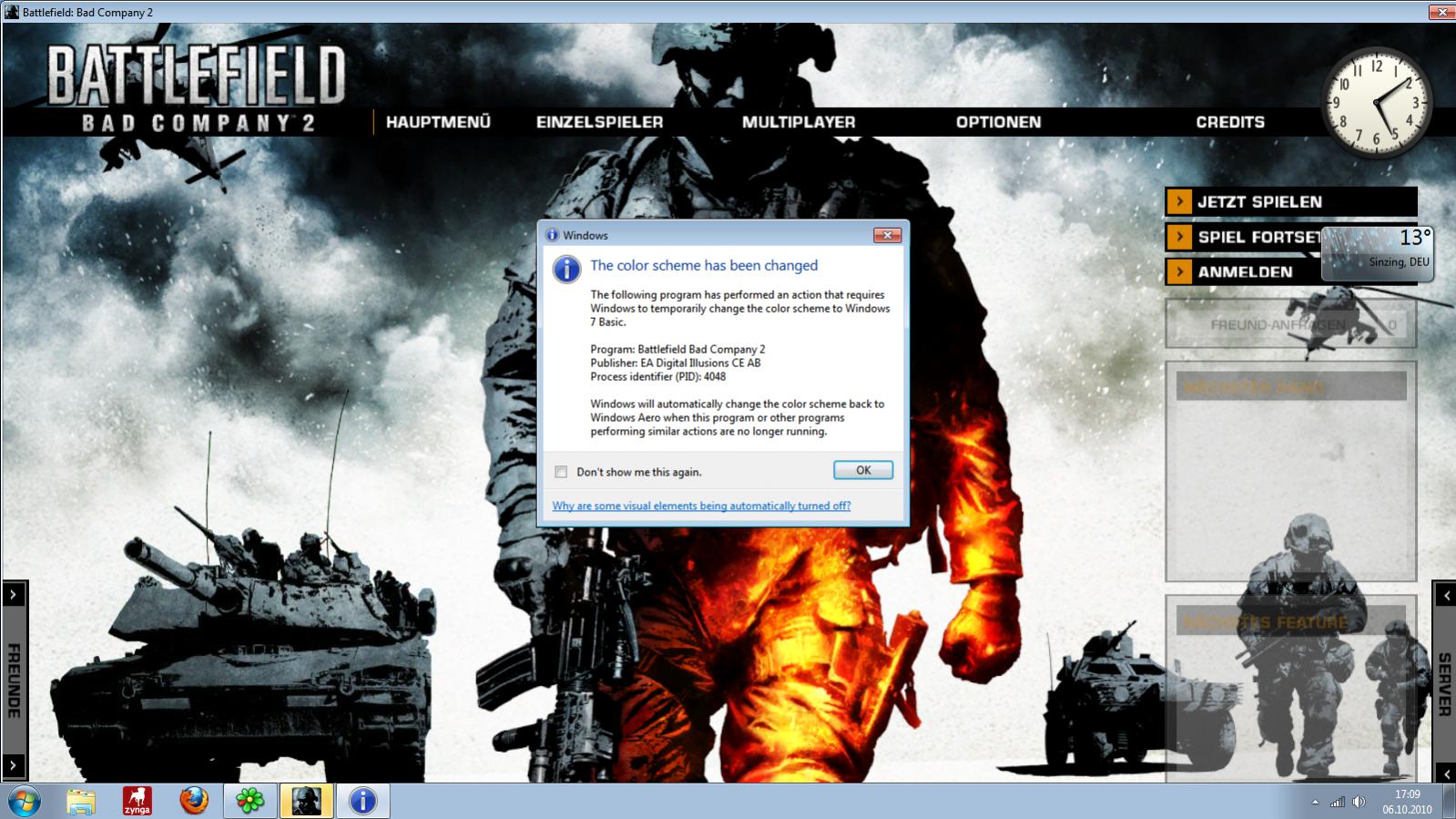Open the Zynga taskbar shortcut

(137, 801)
